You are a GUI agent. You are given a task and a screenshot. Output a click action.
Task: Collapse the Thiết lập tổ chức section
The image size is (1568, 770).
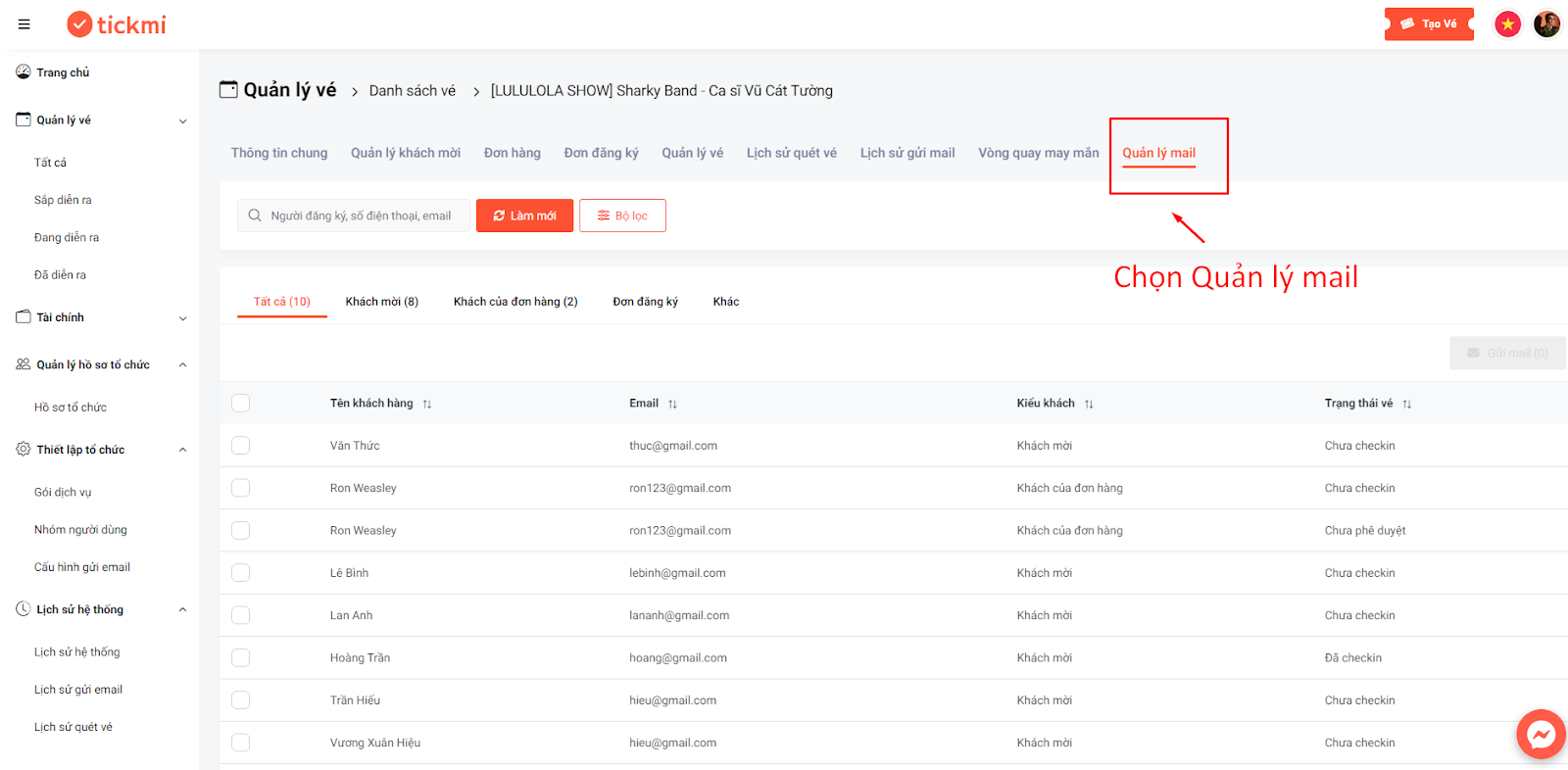tap(182, 450)
